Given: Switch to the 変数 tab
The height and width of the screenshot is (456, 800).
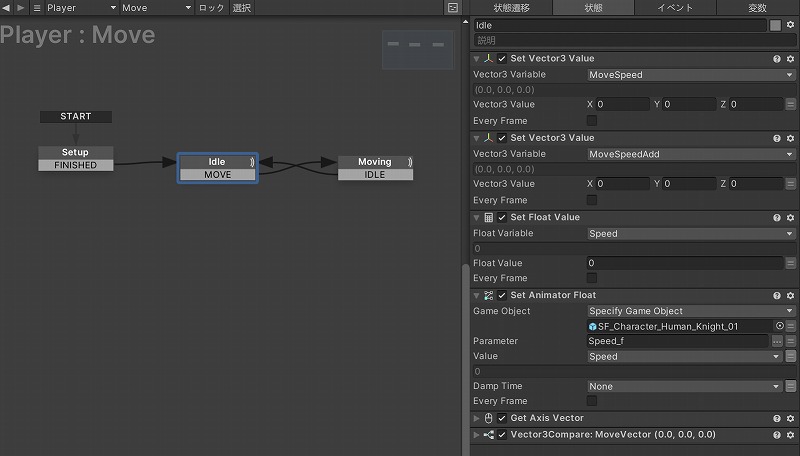Looking at the screenshot, I should pos(758,8).
